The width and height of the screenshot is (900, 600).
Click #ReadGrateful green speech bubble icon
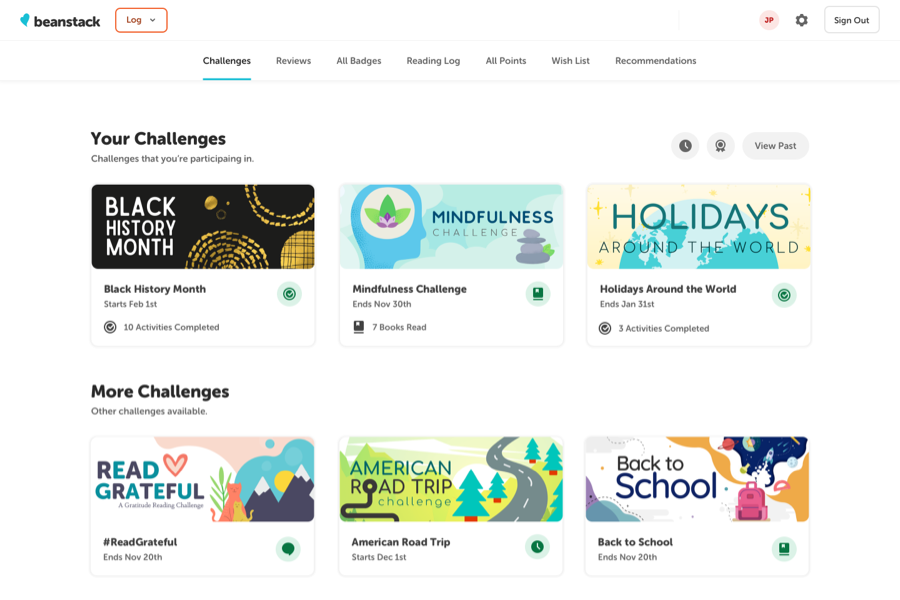[288, 548]
